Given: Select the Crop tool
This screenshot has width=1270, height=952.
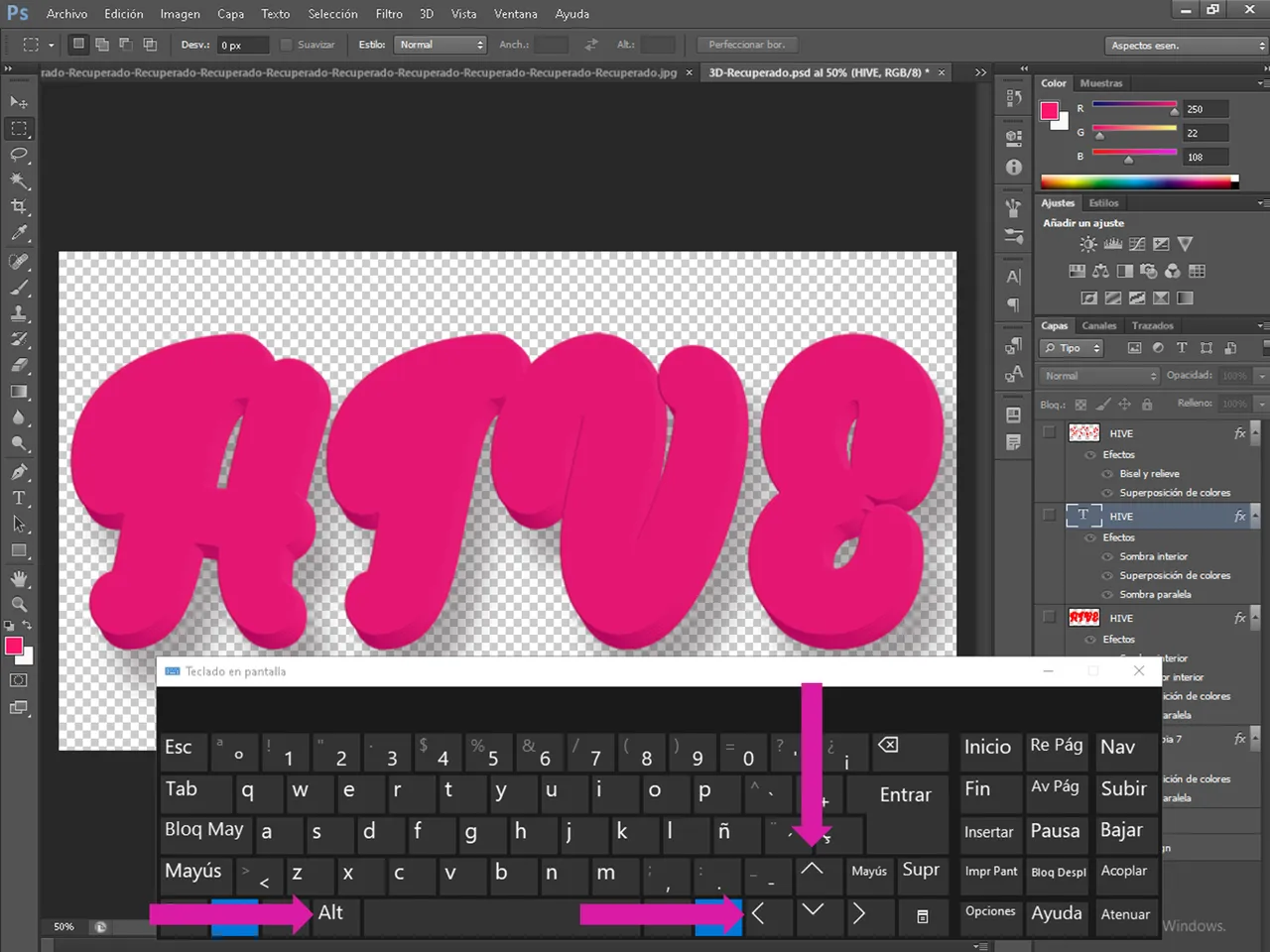Looking at the screenshot, I should (x=19, y=206).
